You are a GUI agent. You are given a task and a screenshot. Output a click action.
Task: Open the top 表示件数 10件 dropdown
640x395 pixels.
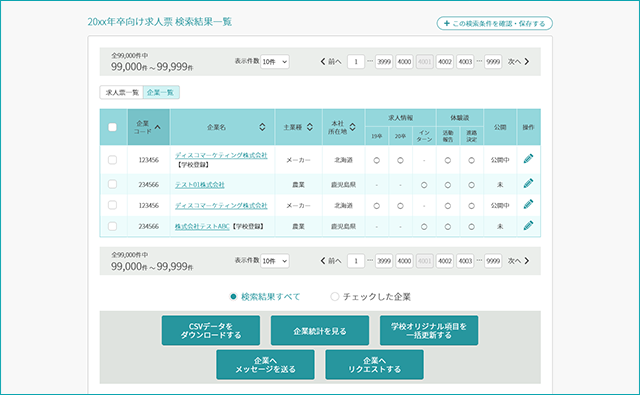[275, 62]
